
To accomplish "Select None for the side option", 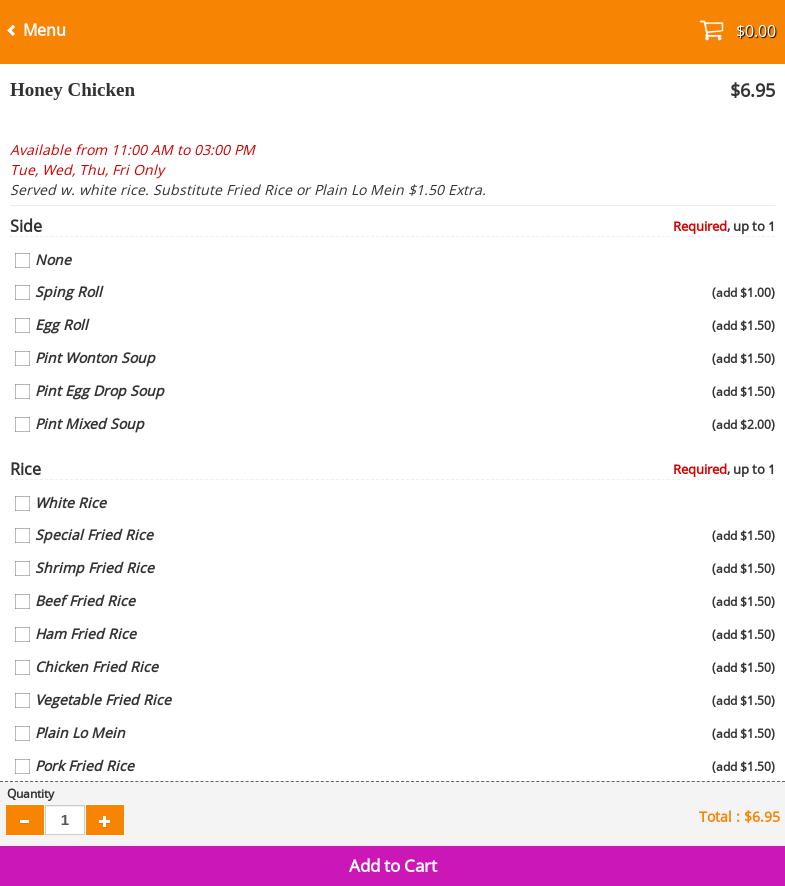I will (x=22, y=260).
